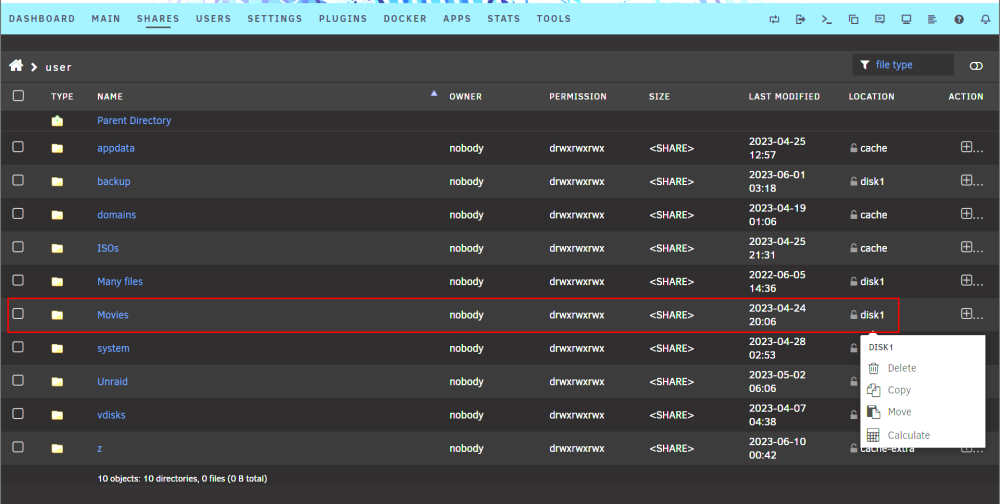Click the folder icon of the appdata row
Viewport: 1000px width, 504px height.
[x=57, y=148]
